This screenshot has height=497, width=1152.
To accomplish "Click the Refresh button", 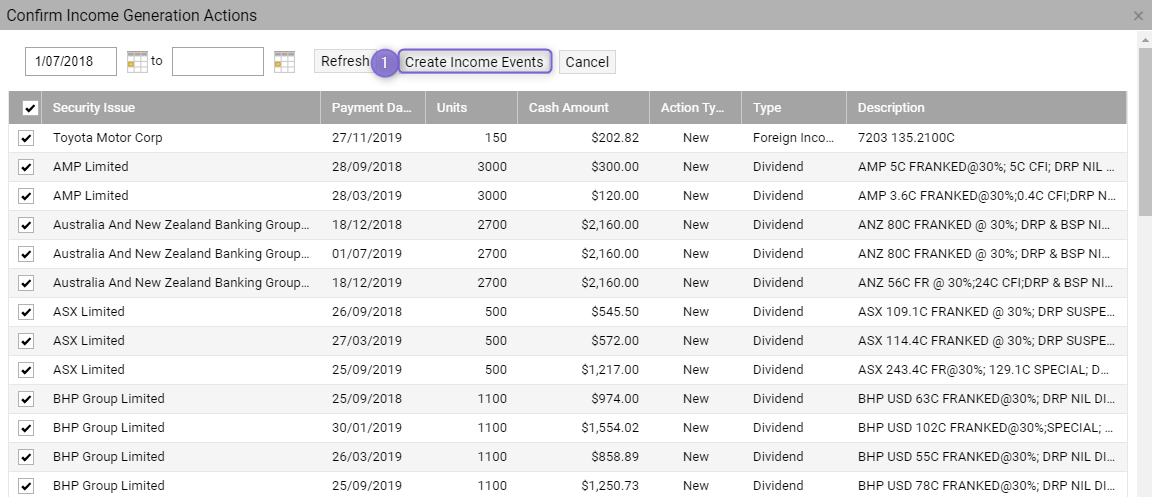I will 345,62.
